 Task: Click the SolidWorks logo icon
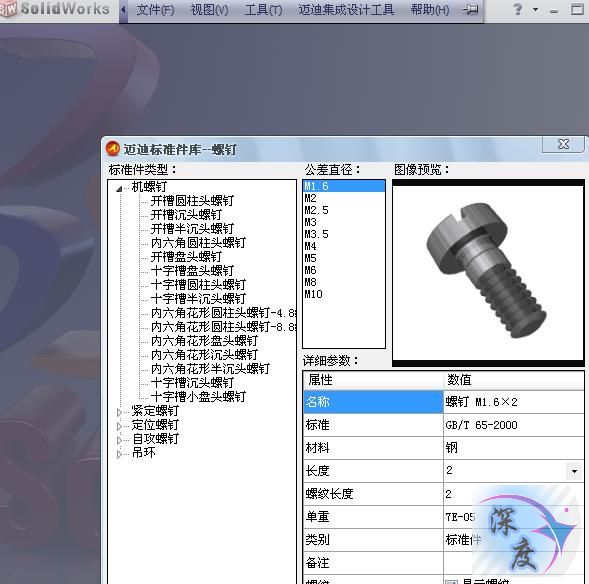tap(8, 9)
